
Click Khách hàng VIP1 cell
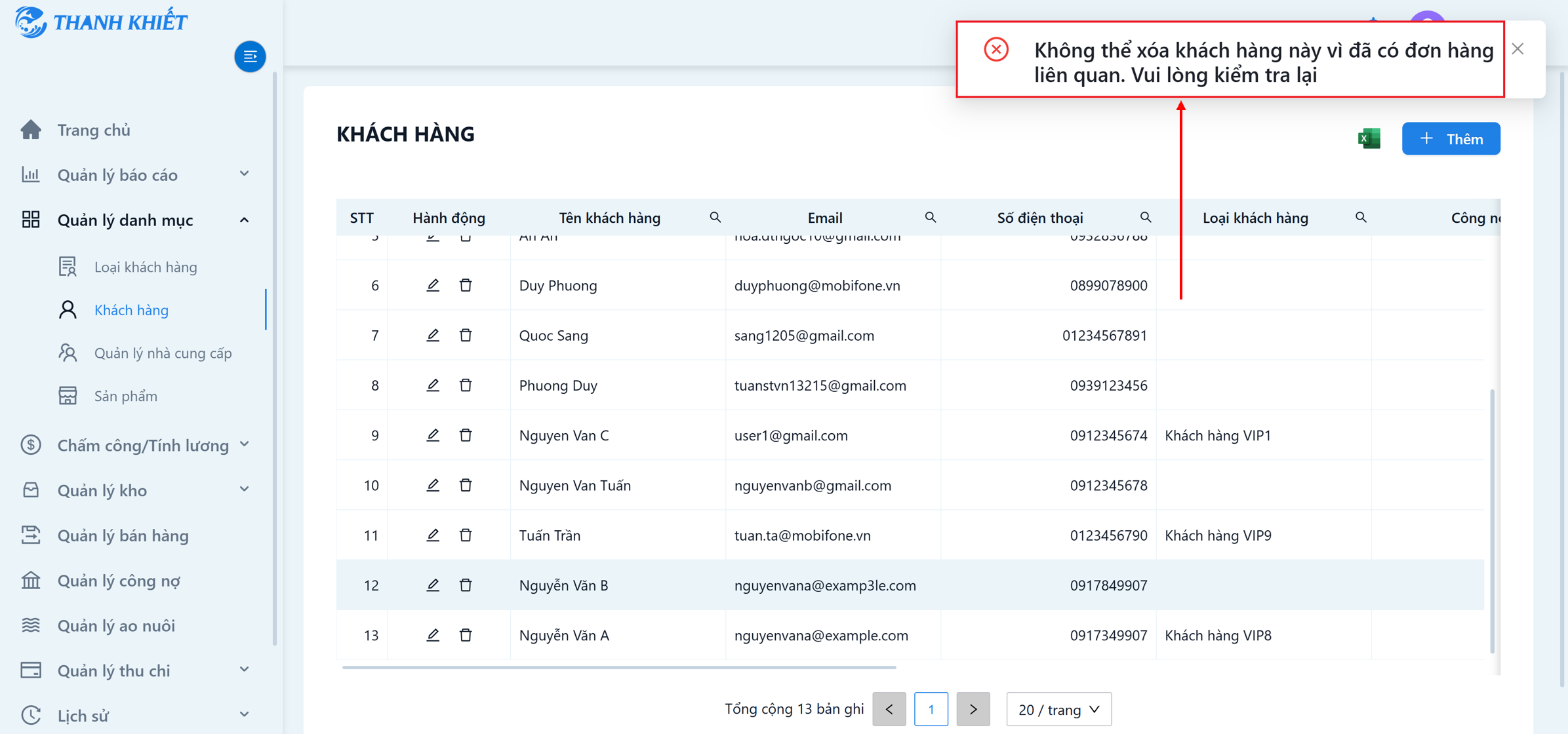1218,435
